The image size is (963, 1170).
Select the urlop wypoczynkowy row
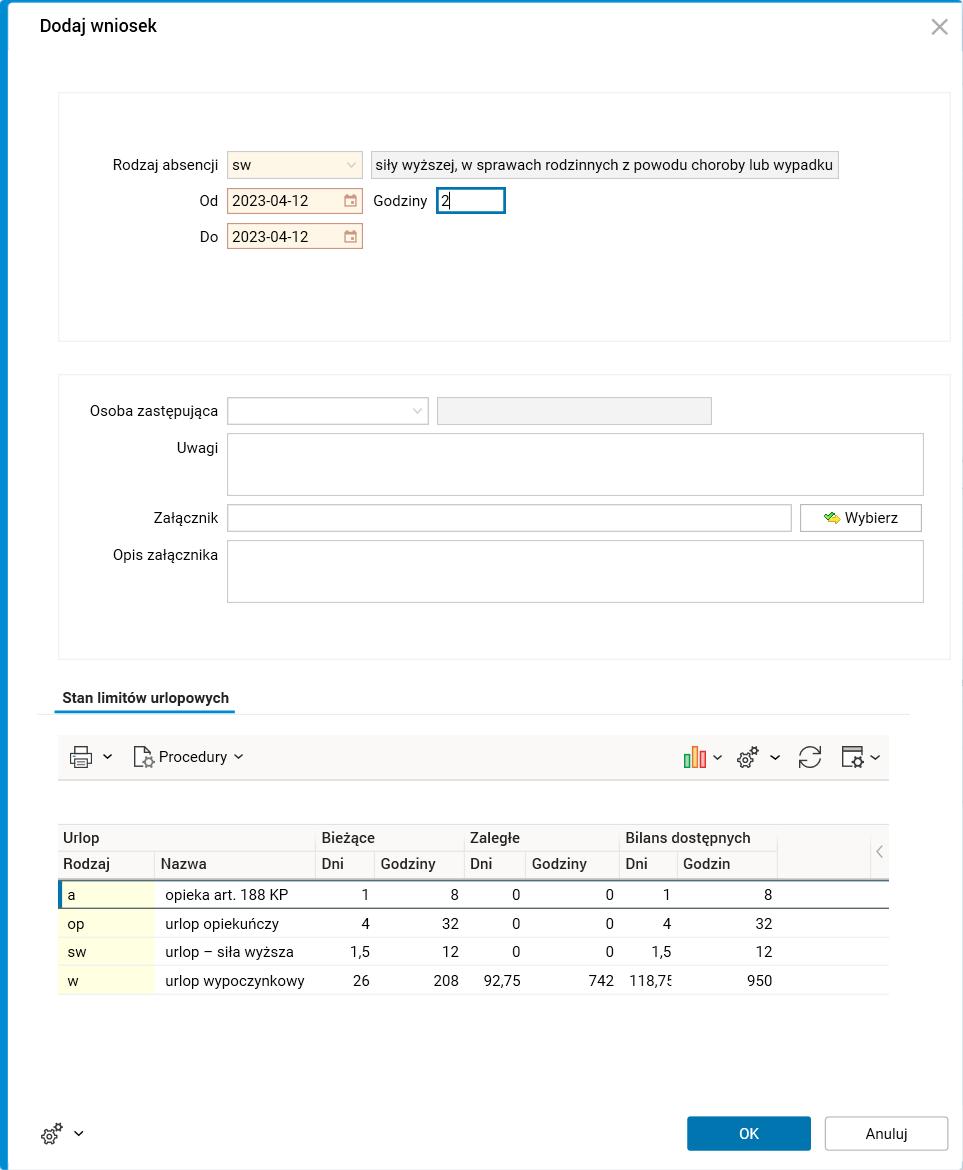tap(473, 980)
